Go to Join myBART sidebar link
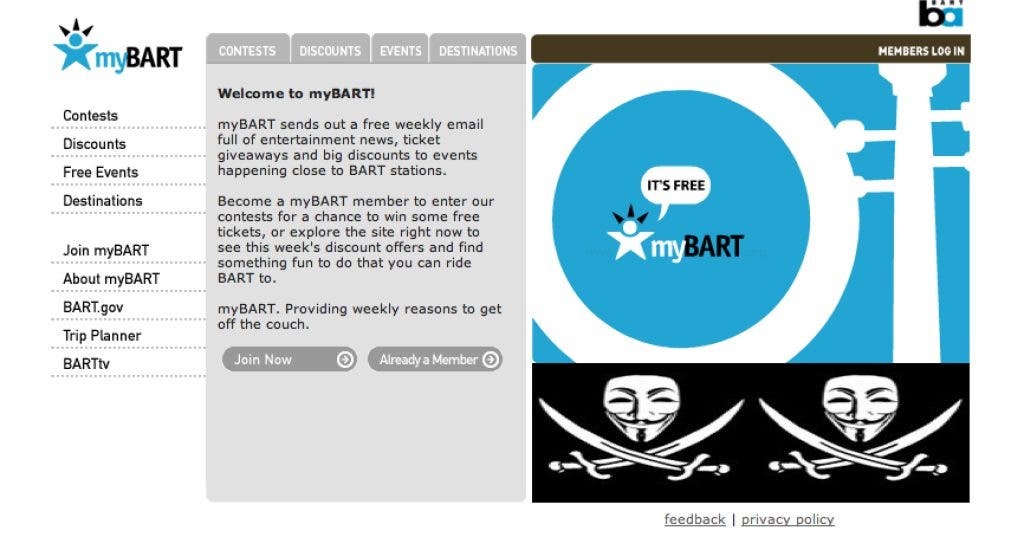The height and width of the screenshot is (550, 1024). point(106,251)
